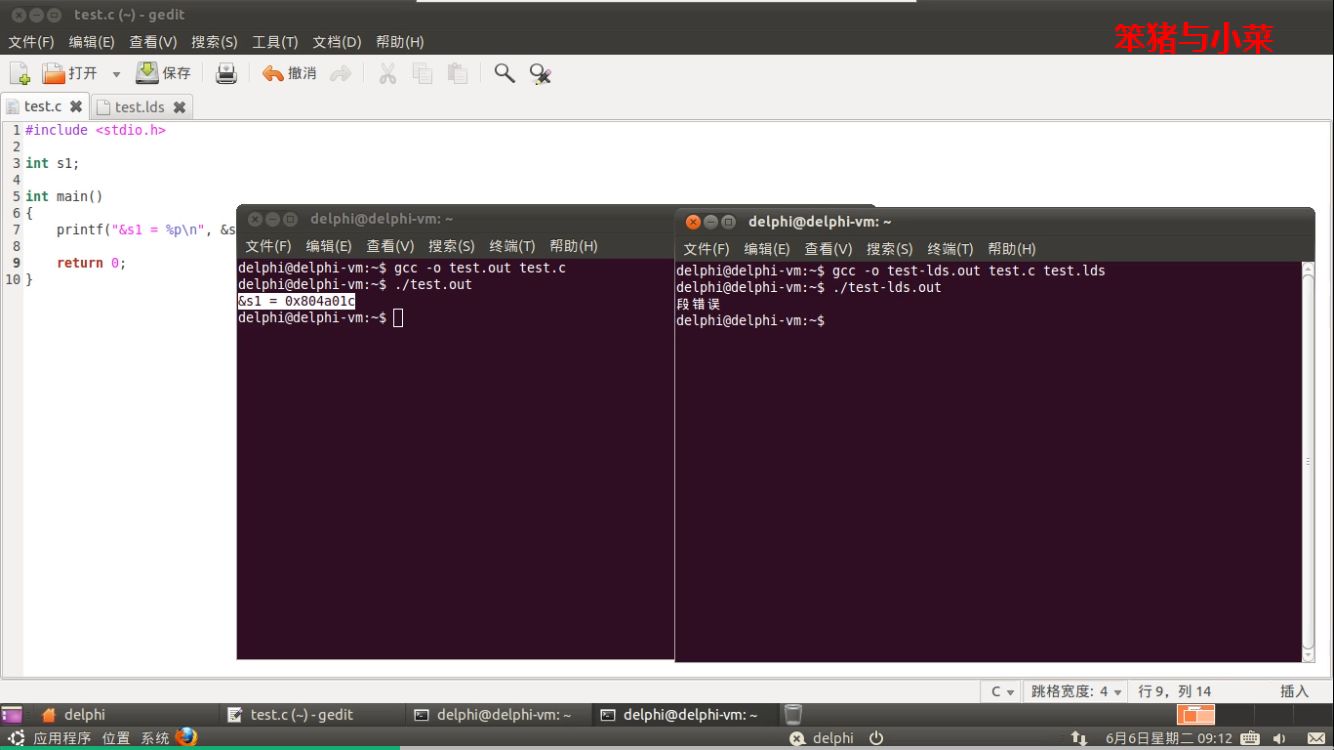The width and height of the screenshot is (1334, 750).
Task: Click the 行 9, 列 14 cursor position
Action: click(x=1174, y=691)
